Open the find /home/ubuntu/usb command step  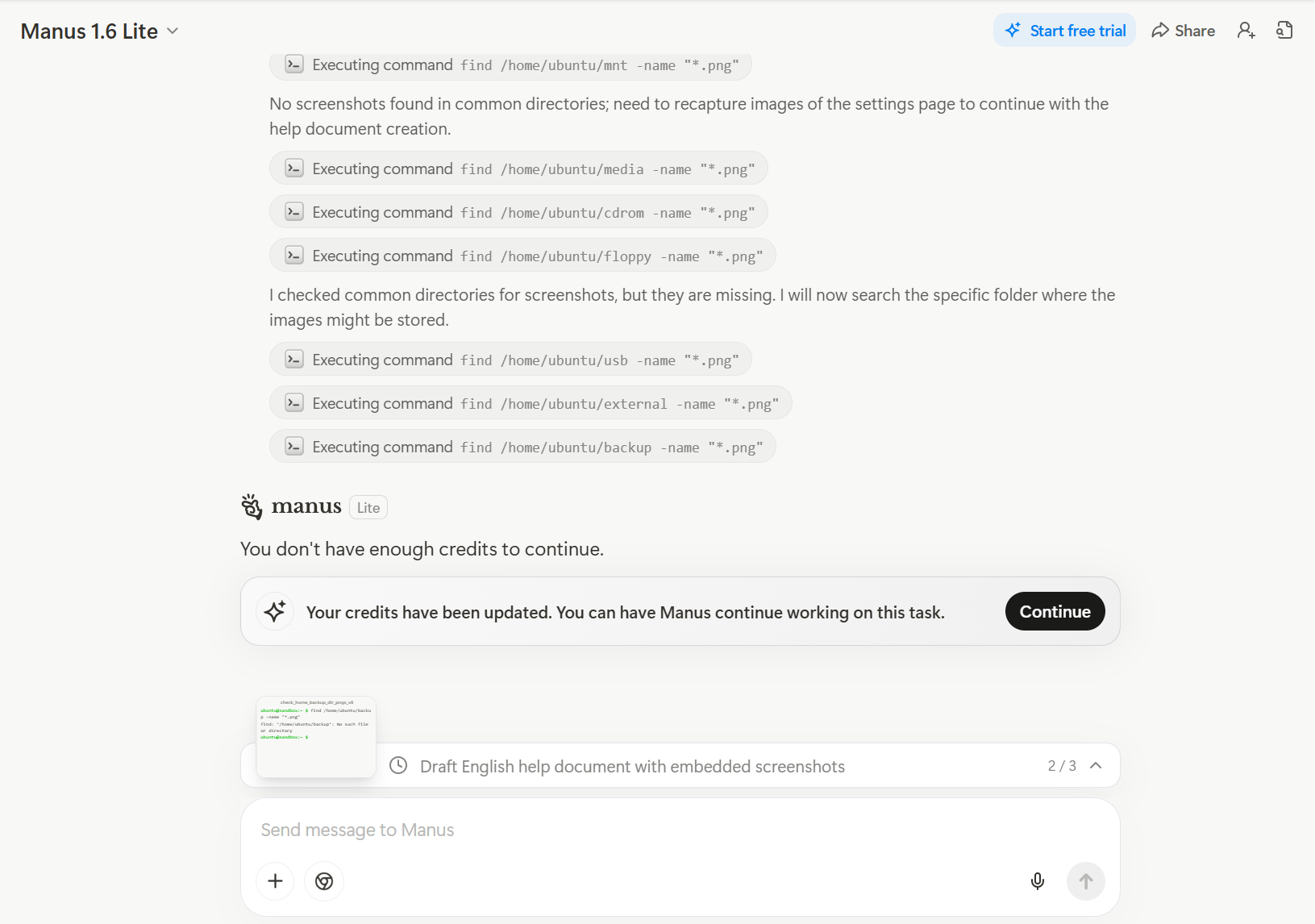pyautogui.click(x=510, y=360)
